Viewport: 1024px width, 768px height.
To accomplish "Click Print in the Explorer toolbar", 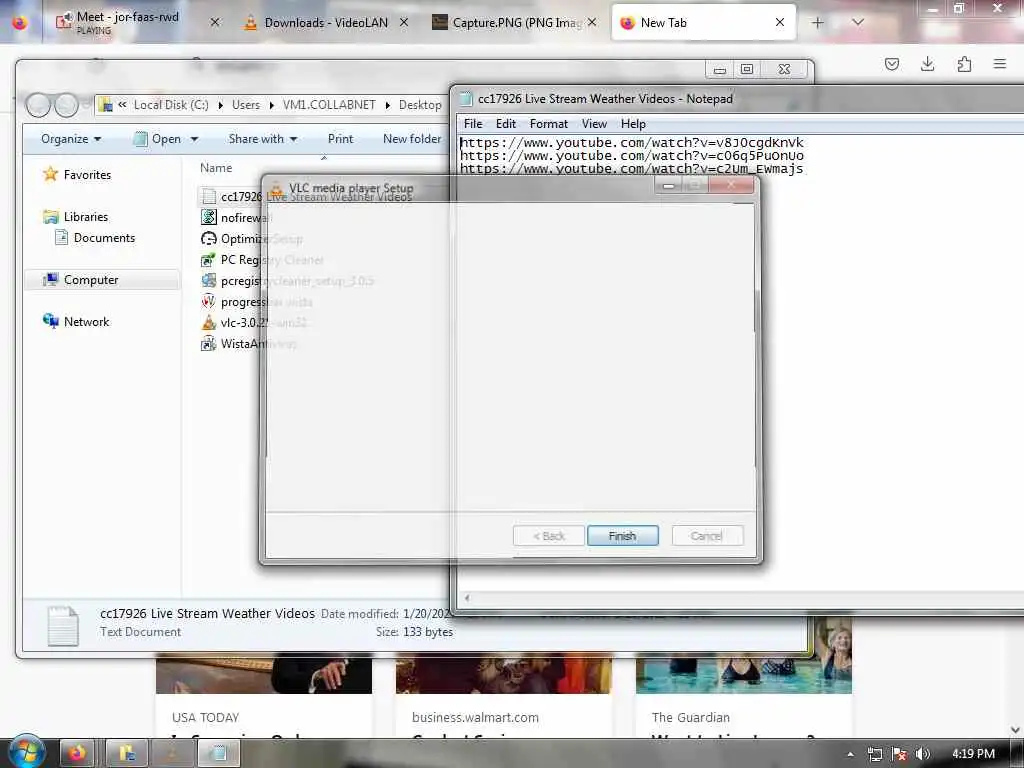I will pyautogui.click(x=340, y=139).
